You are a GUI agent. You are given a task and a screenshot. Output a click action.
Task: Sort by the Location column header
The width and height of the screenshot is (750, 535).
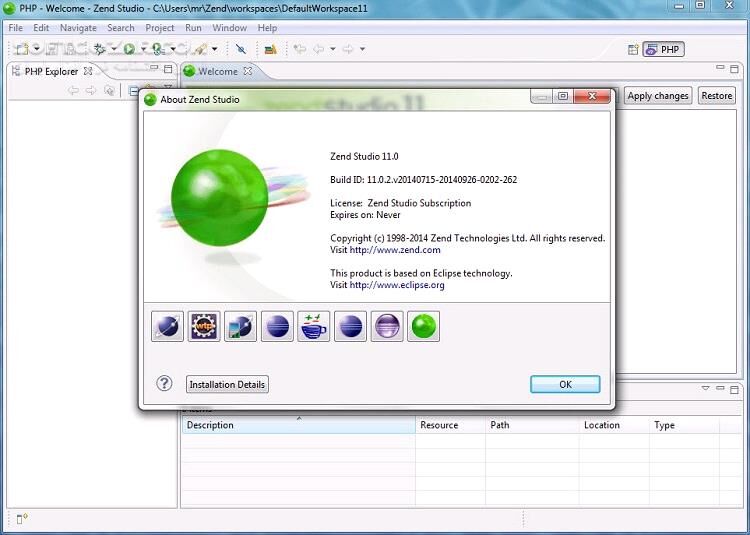pos(614,425)
